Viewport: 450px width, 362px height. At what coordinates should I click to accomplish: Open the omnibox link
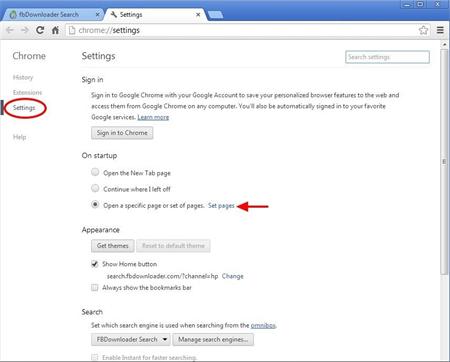pyautogui.click(x=263, y=325)
